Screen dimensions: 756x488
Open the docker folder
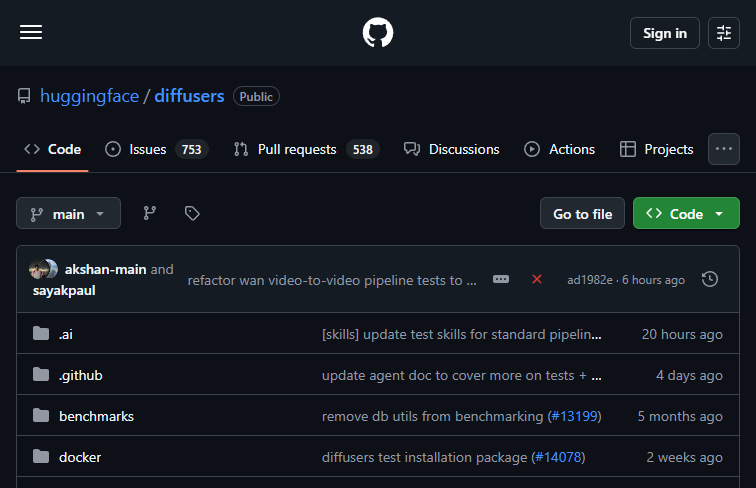point(80,457)
